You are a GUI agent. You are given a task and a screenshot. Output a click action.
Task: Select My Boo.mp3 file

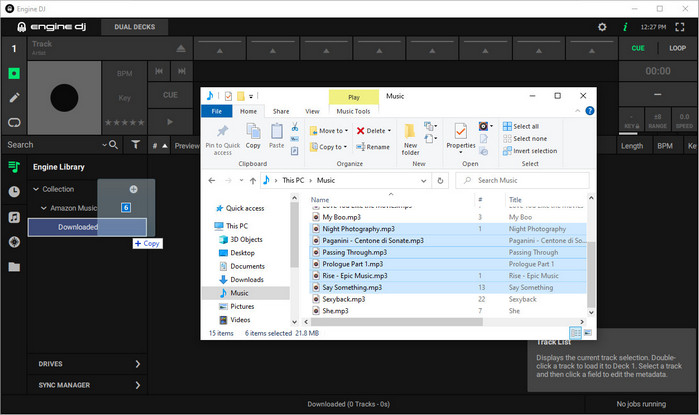tap(341, 217)
